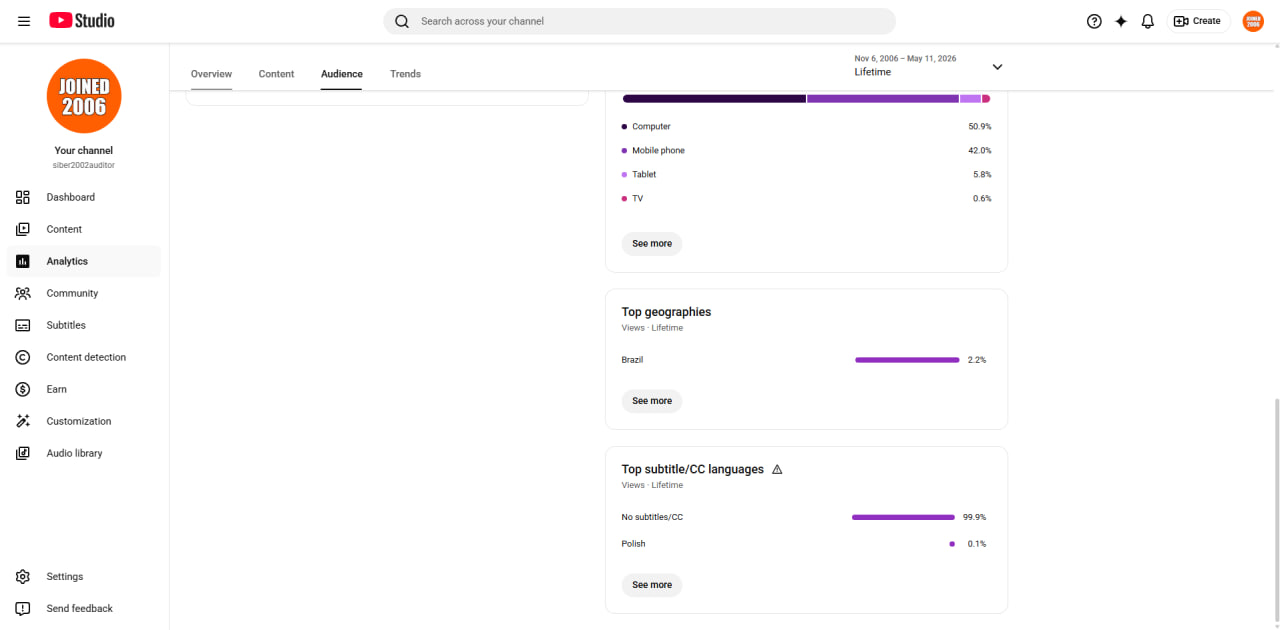Viewport: 1280px width, 630px height.
Task: Click the Nov 6, 2006 – May 11, 2026 date text
Action: (905, 58)
